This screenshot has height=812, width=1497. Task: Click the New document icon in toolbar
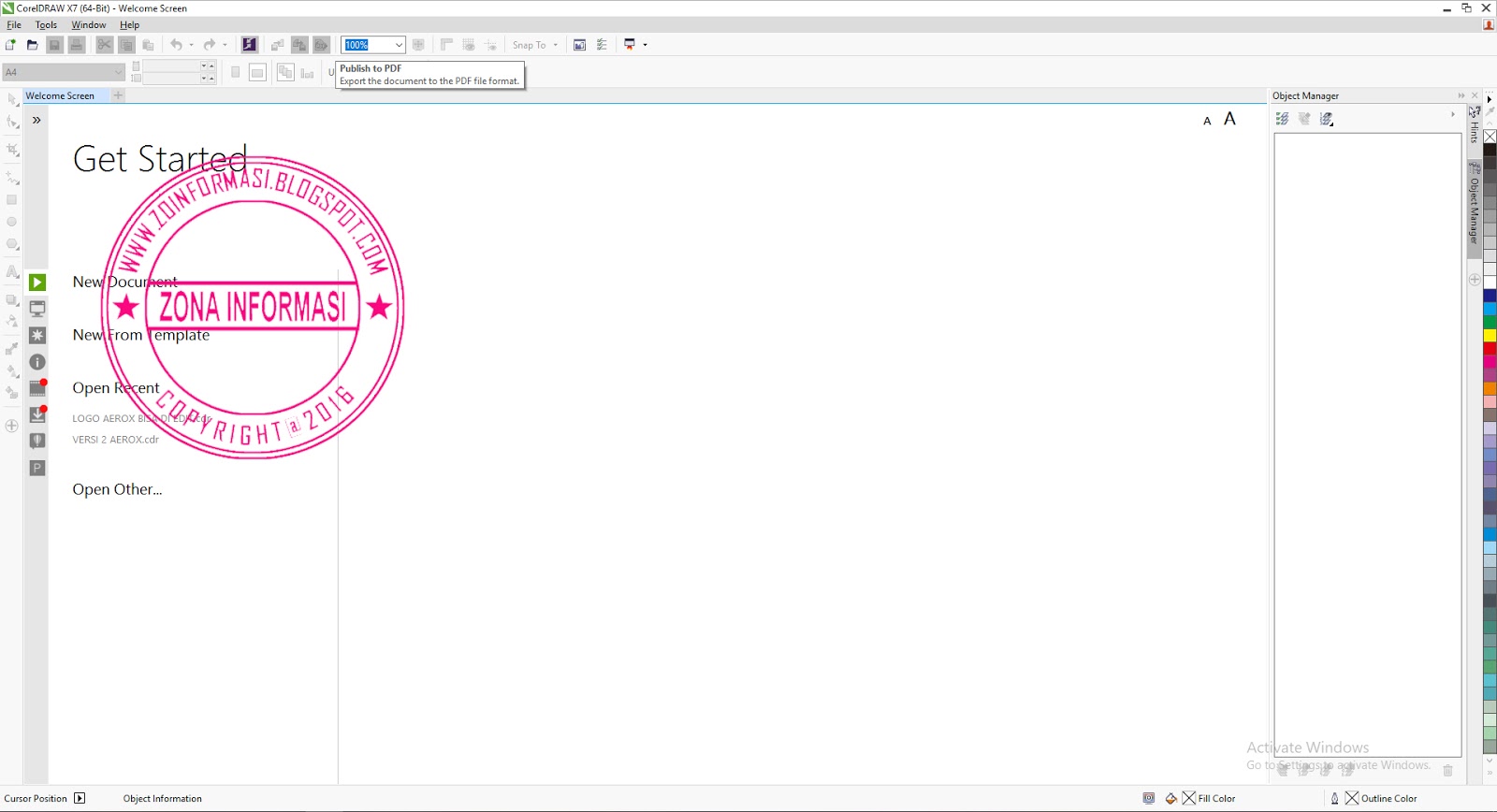[10, 45]
